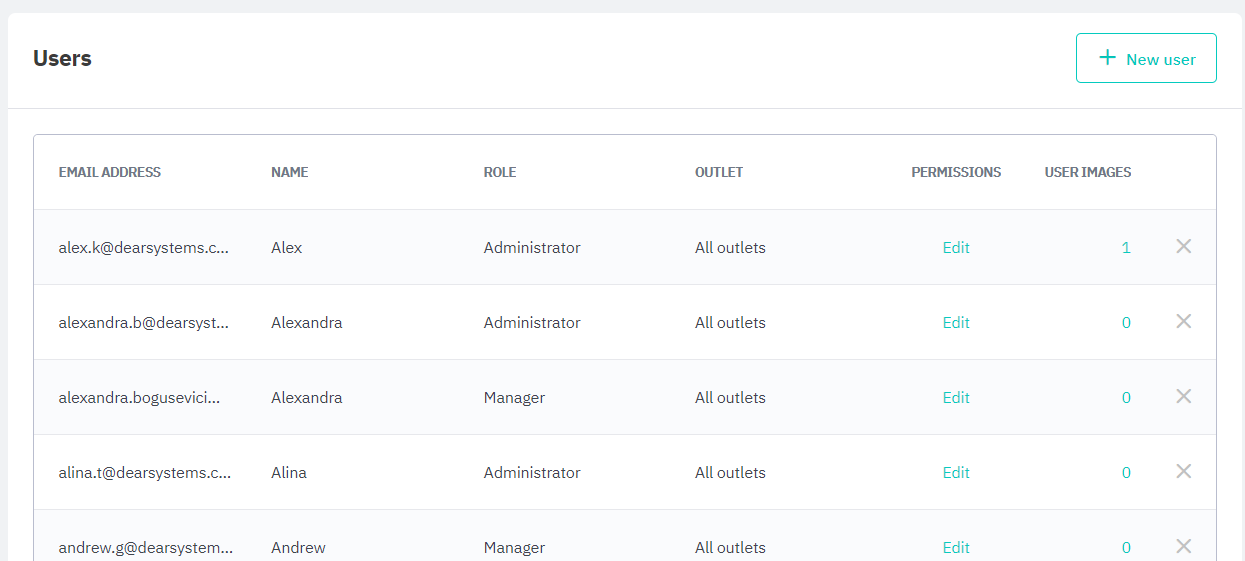Edit permissions for Alina
1245x561 pixels.
coord(956,473)
